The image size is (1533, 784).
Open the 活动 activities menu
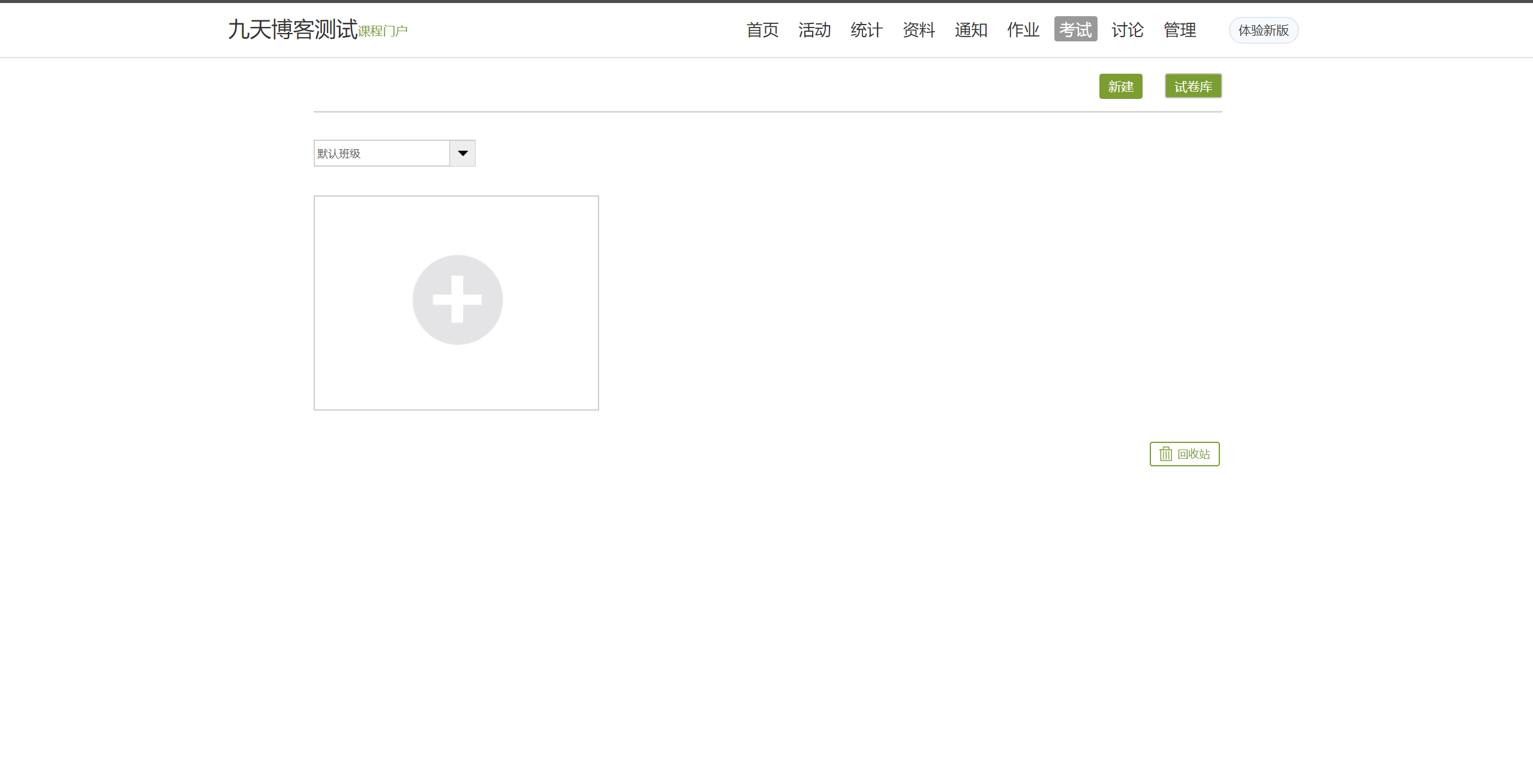[814, 30]
